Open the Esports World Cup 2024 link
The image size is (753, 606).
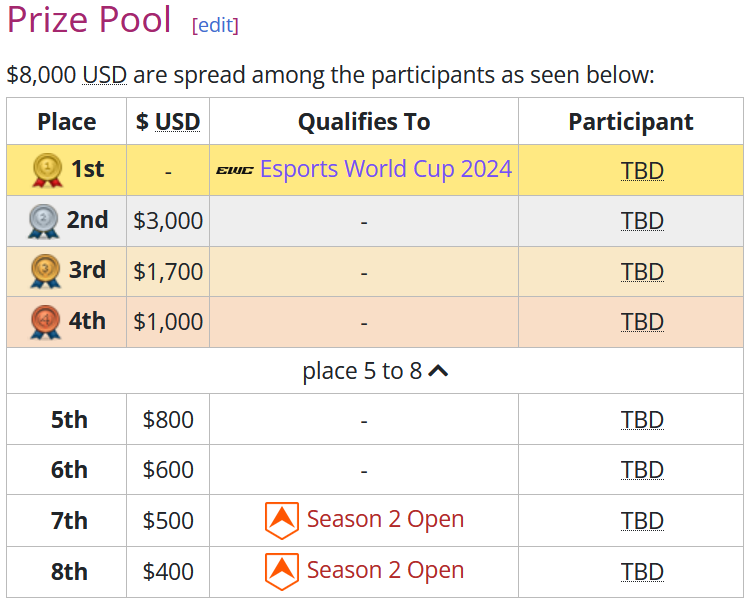[x=385, y=169]
